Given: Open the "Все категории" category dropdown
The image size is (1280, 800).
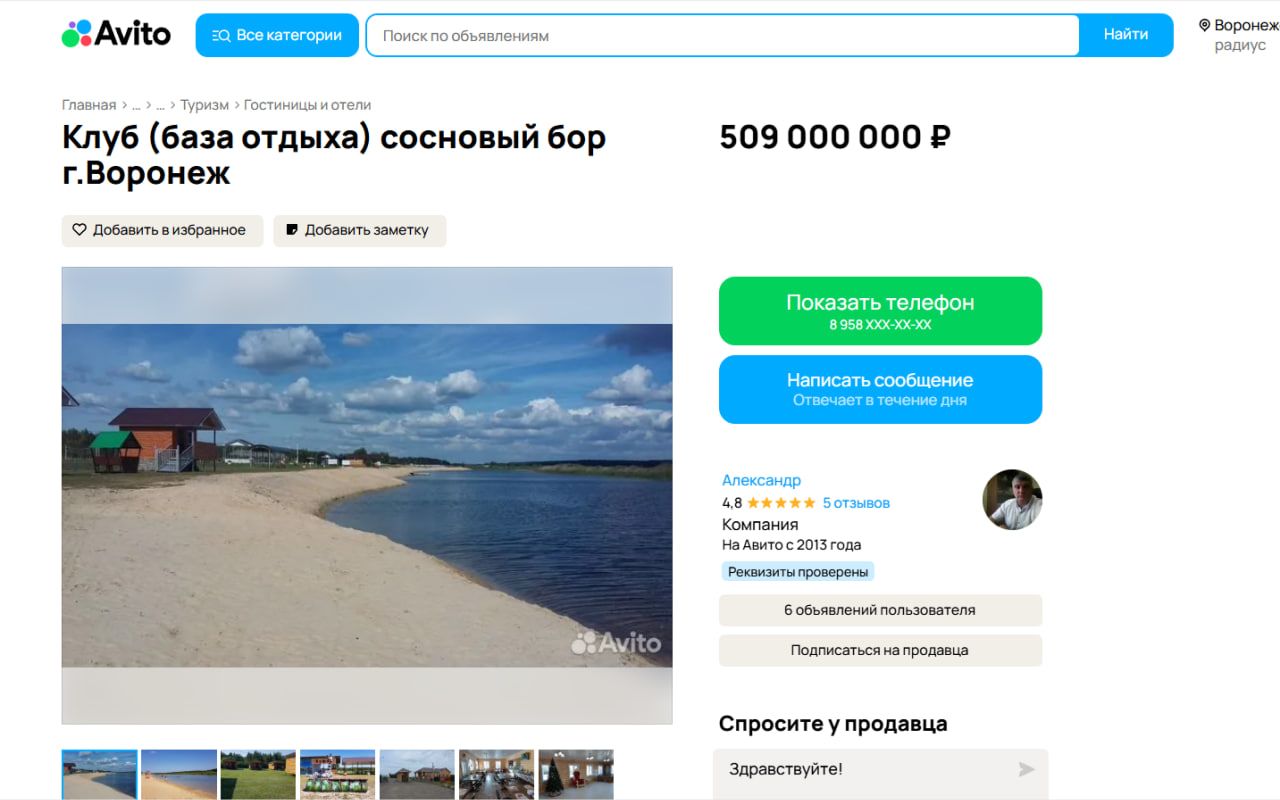Looking at the screenshot, I should pos(277,34).
